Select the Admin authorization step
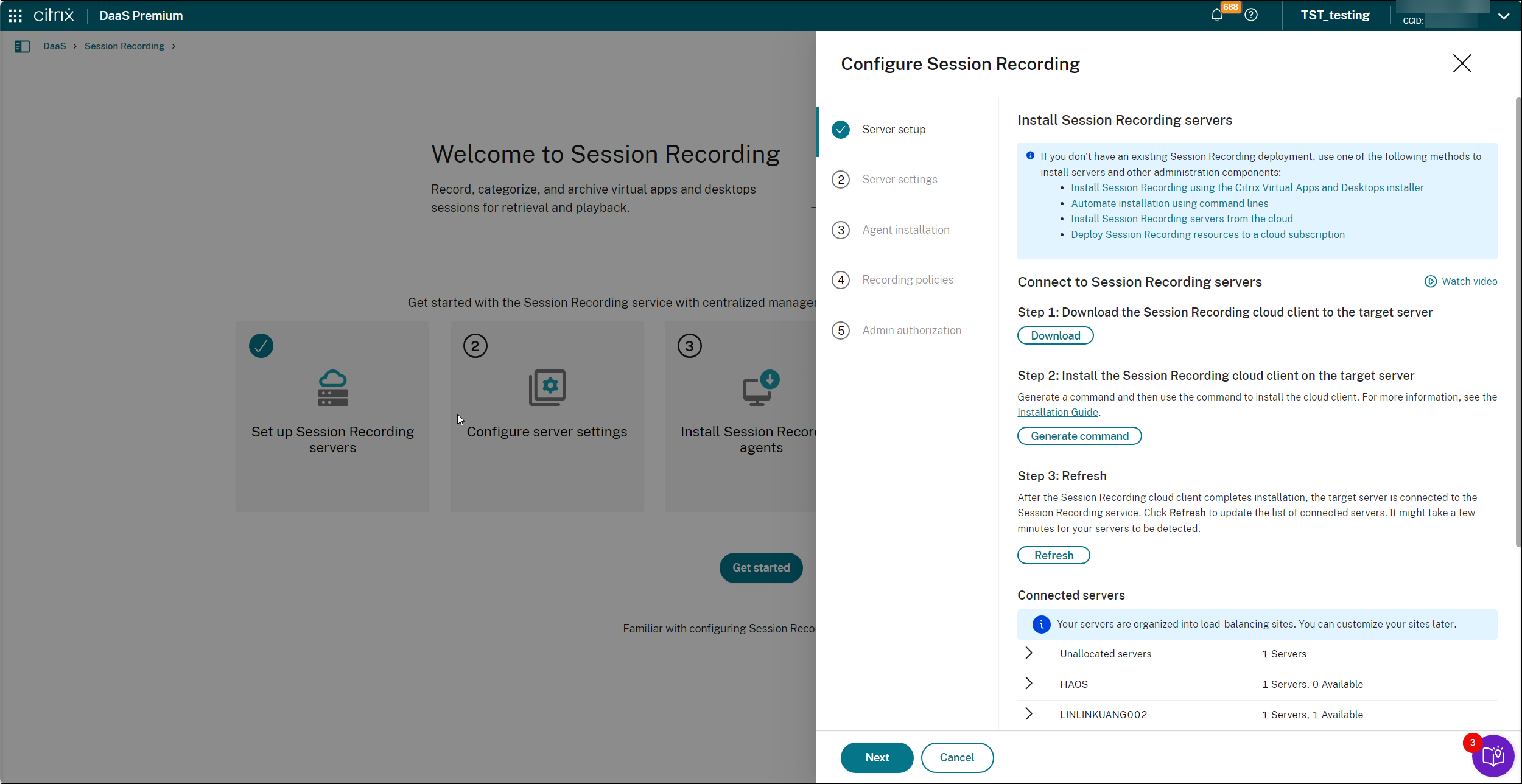This screenshot has height=784, width=1522. [x=911, y=331]
